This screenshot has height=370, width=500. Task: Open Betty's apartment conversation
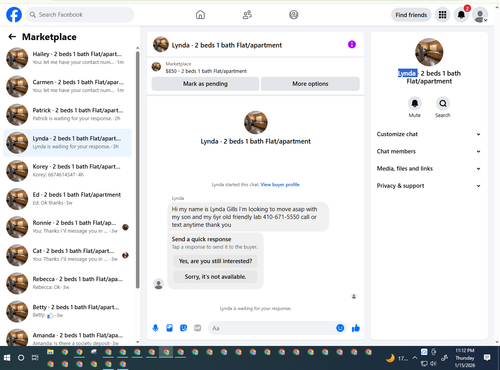pyautogui.click(x=67, y=311)
